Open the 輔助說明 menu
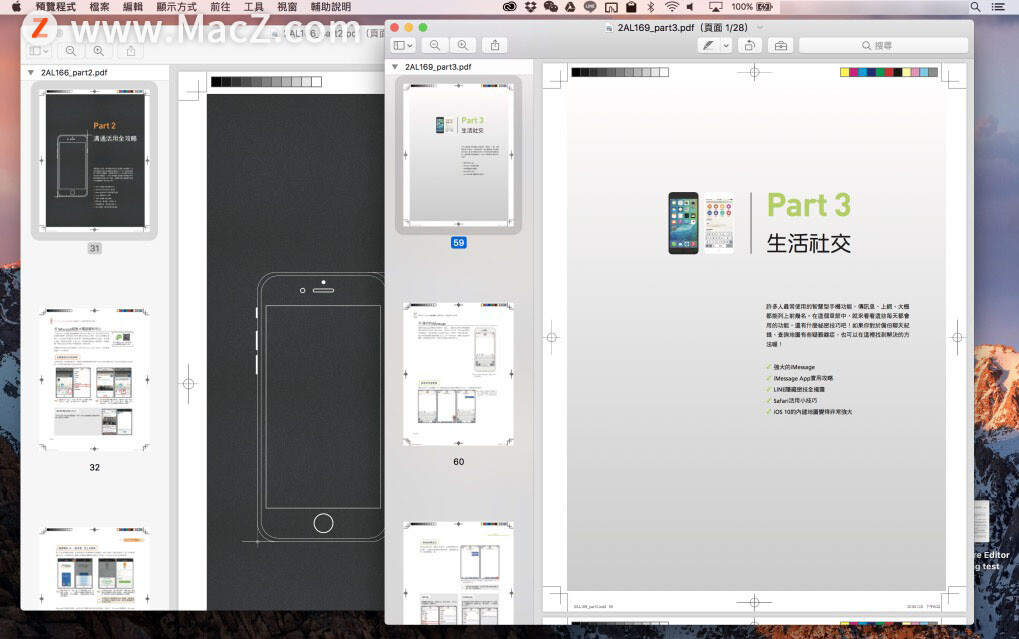 [331, 7]
